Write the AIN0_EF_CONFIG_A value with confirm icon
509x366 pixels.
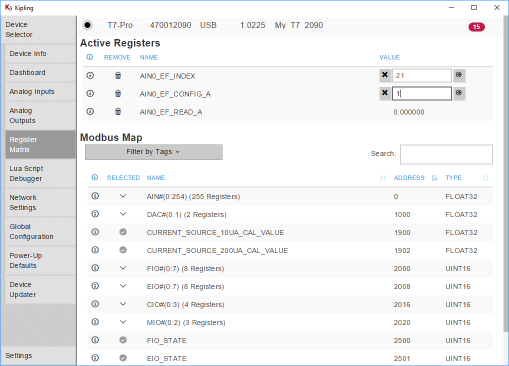click(x=459, y=93)
